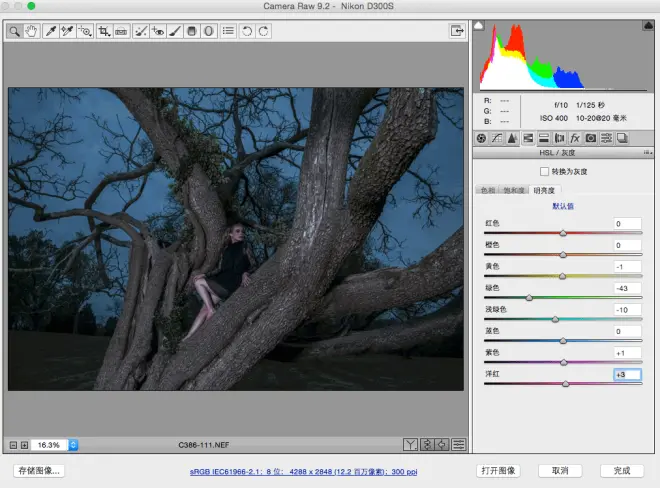Open the HSL panel flyout menu

(648, 152)
